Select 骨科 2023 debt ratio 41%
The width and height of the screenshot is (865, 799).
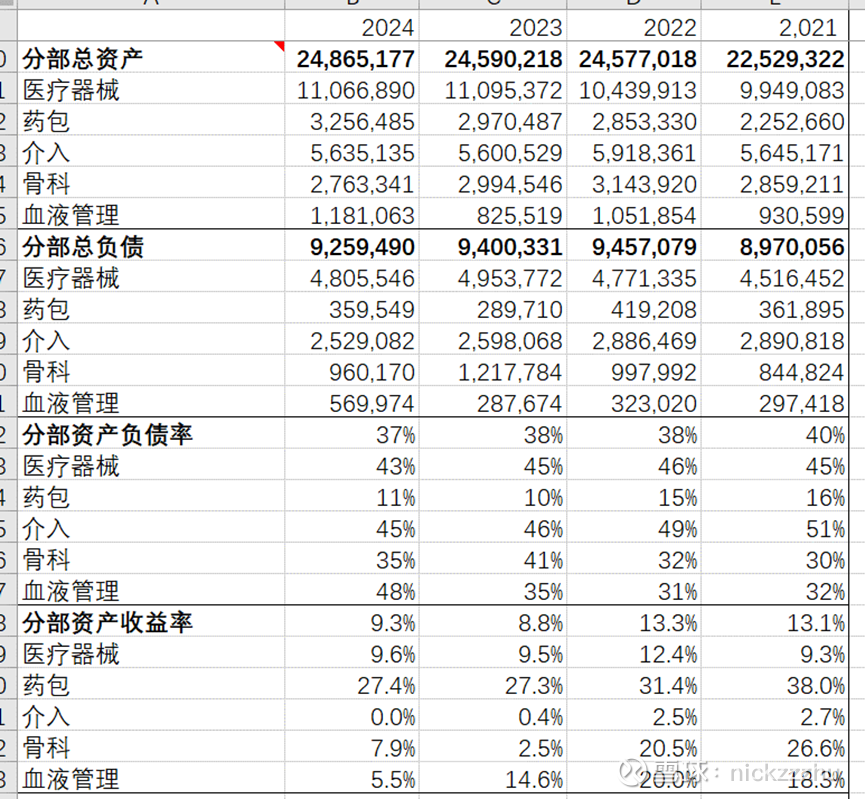click(x=493, y=559)
